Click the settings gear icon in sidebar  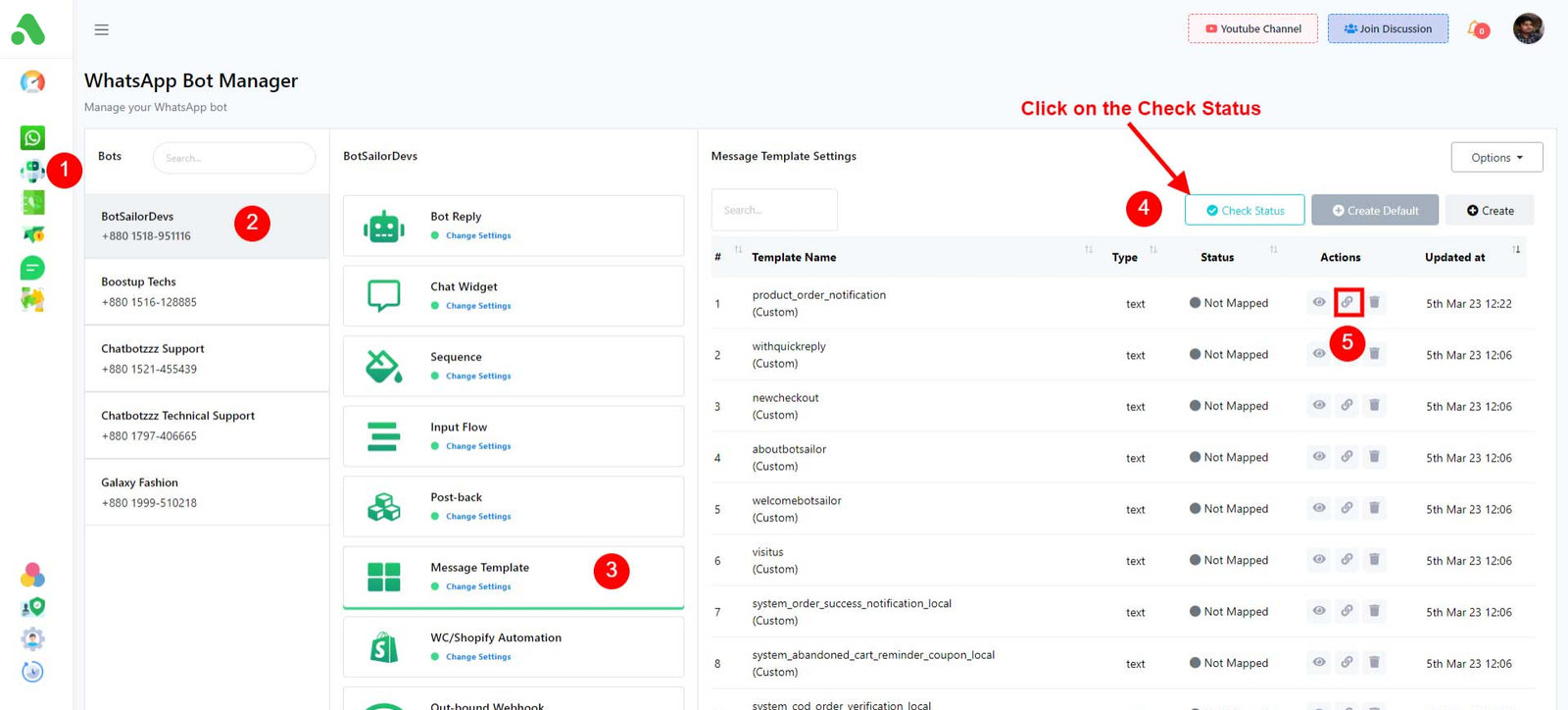(32, 639)
